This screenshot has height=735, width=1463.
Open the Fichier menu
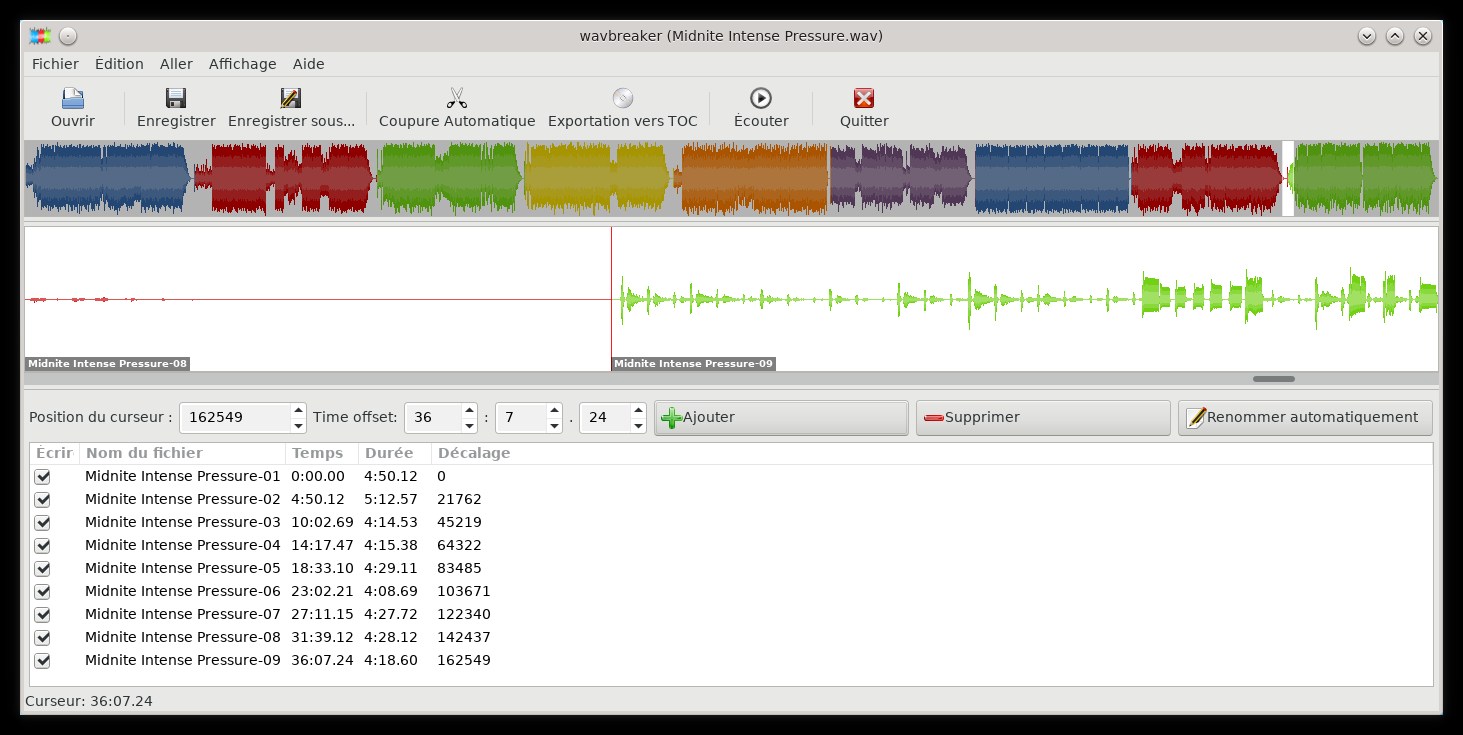coord(55,64)
